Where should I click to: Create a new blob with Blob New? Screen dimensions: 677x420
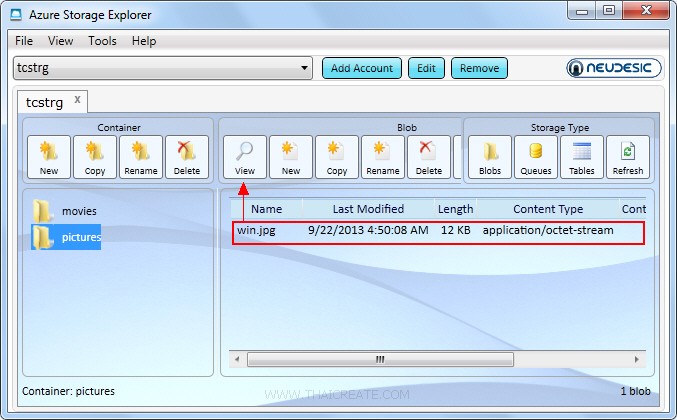[x=291, y=157]
